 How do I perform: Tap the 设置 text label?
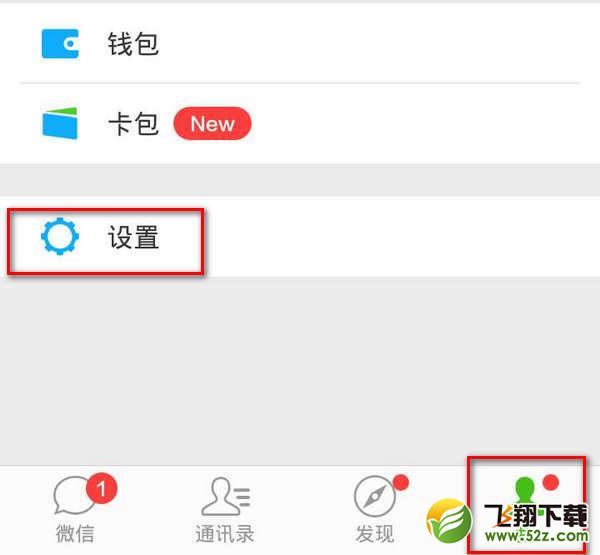(x=133, y=237)
